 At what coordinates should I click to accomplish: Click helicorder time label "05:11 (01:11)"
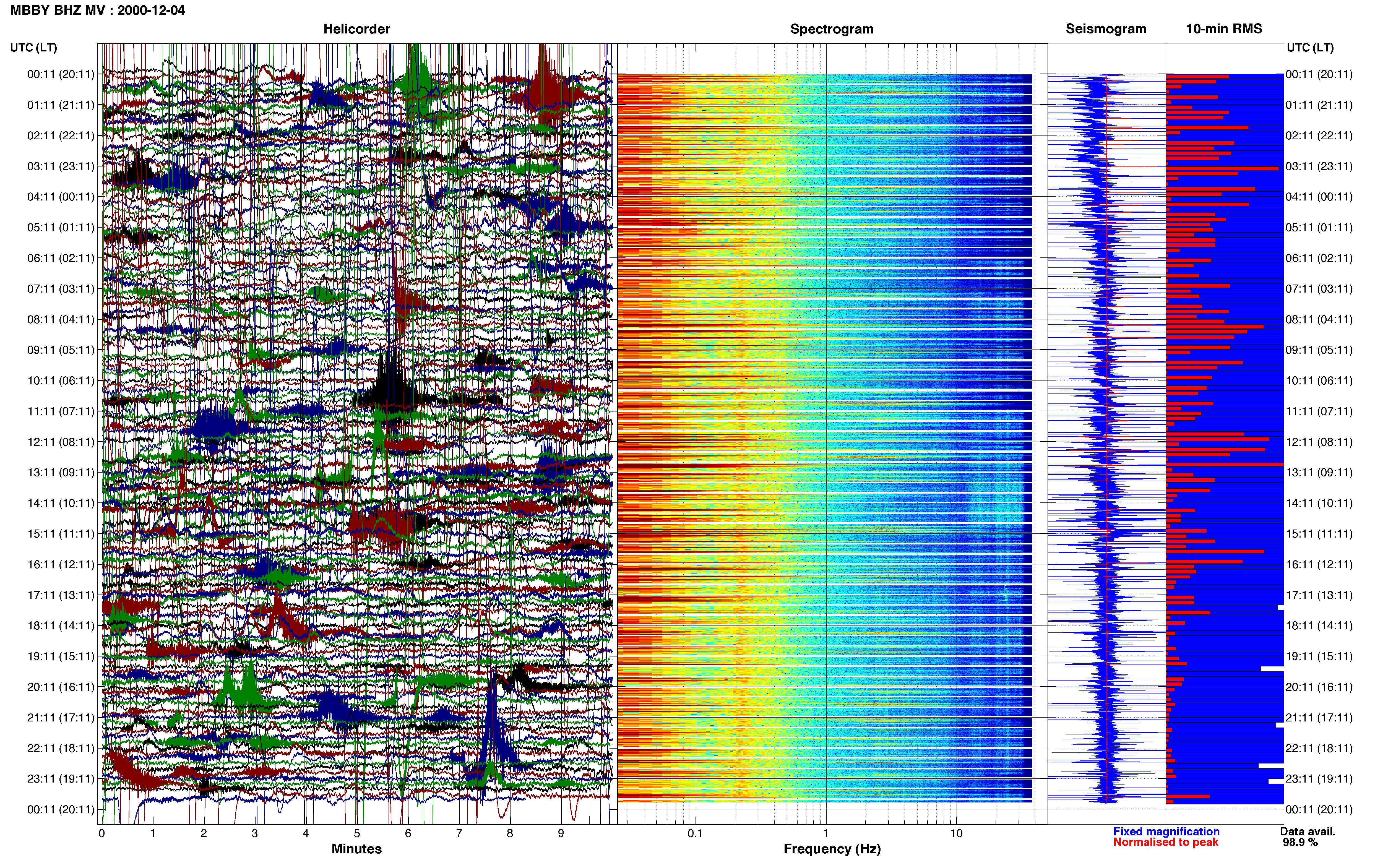tap(61, 227)
